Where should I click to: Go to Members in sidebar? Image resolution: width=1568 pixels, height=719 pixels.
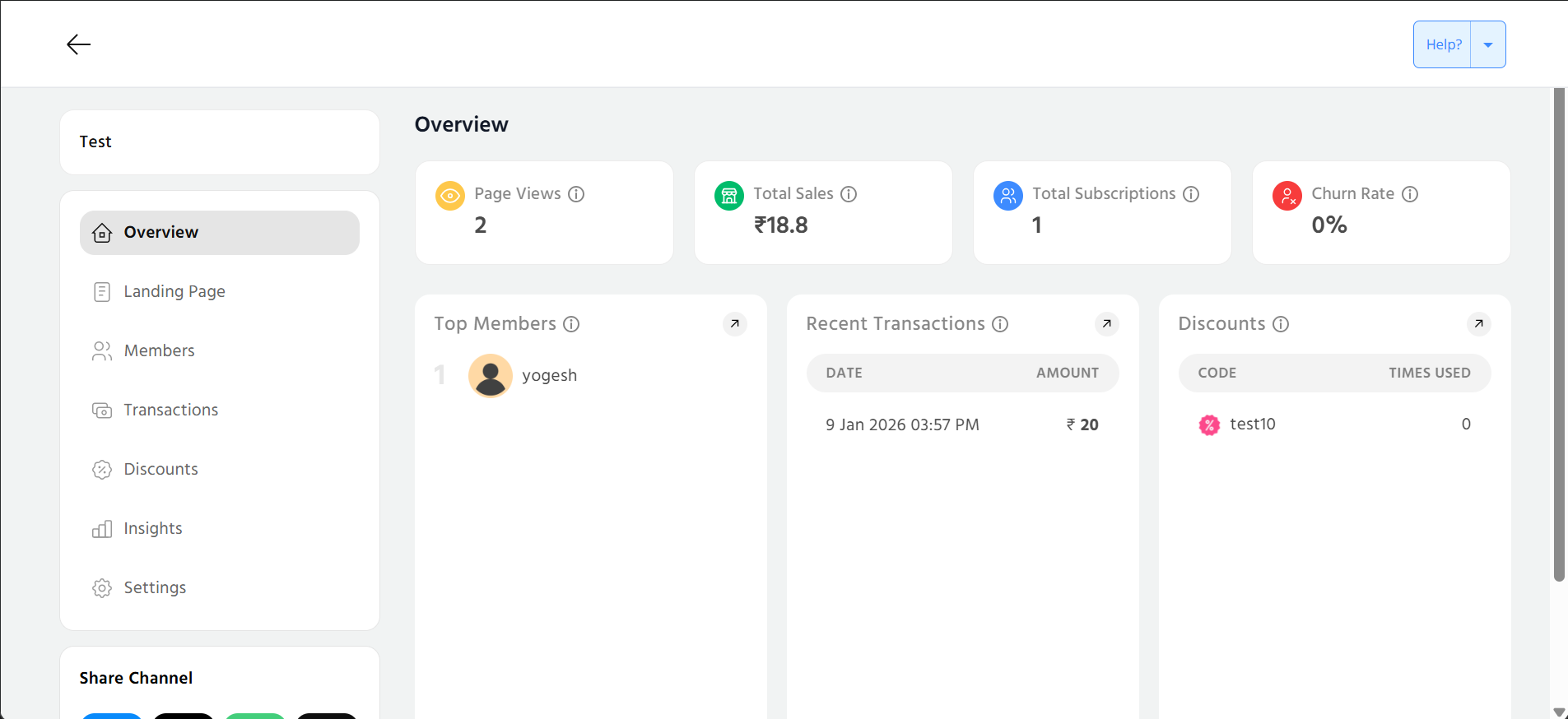coord(159,351)
